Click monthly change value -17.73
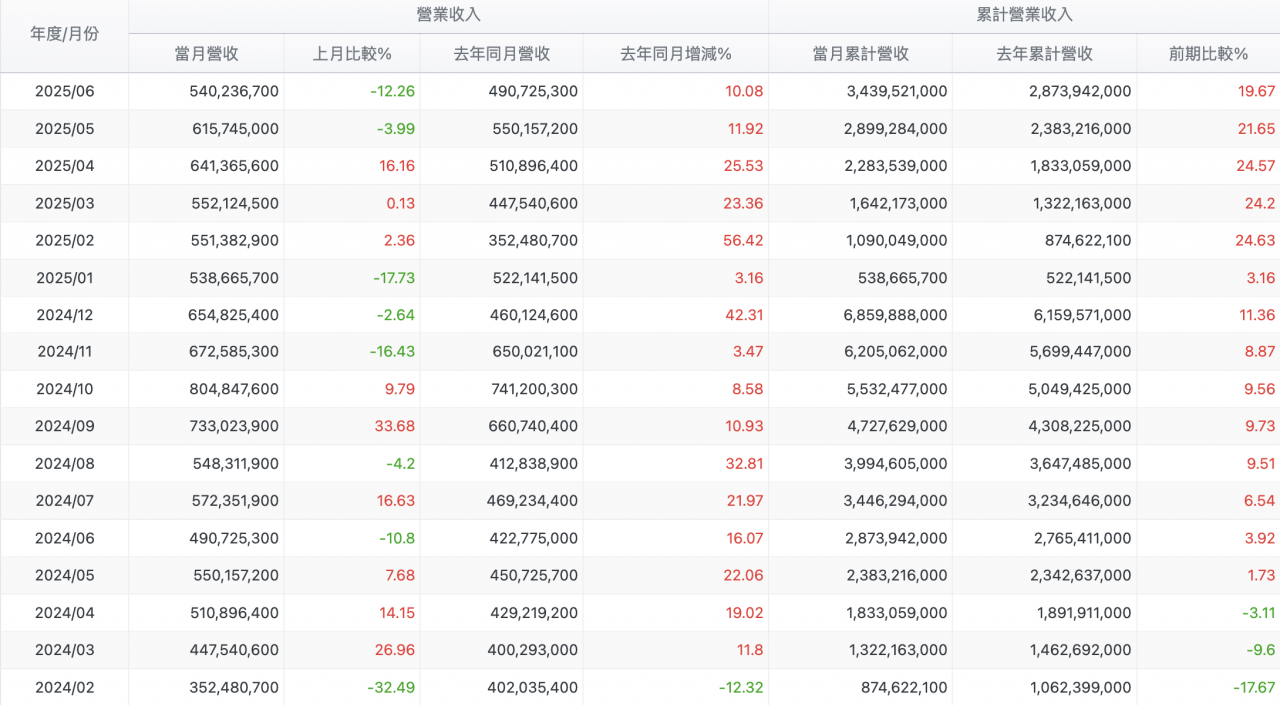This screenshot has height=705, width=1280. [392, 278]
